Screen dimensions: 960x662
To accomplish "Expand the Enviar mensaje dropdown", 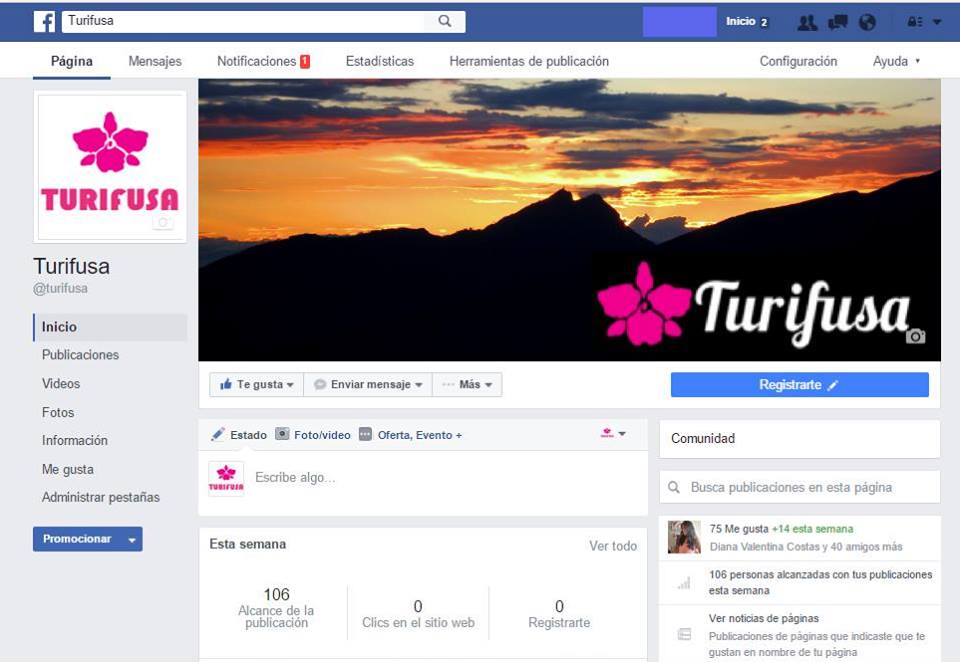I will coord(368,385).
